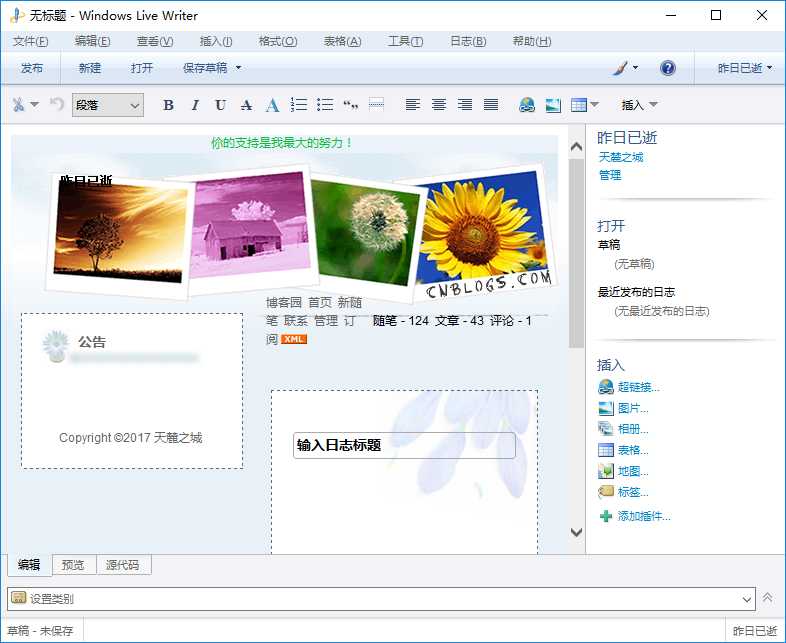Viewport: 786px width, 643px height.
Task: Open the cut/paste dropdown arrow
Action: tap(35, 105)
